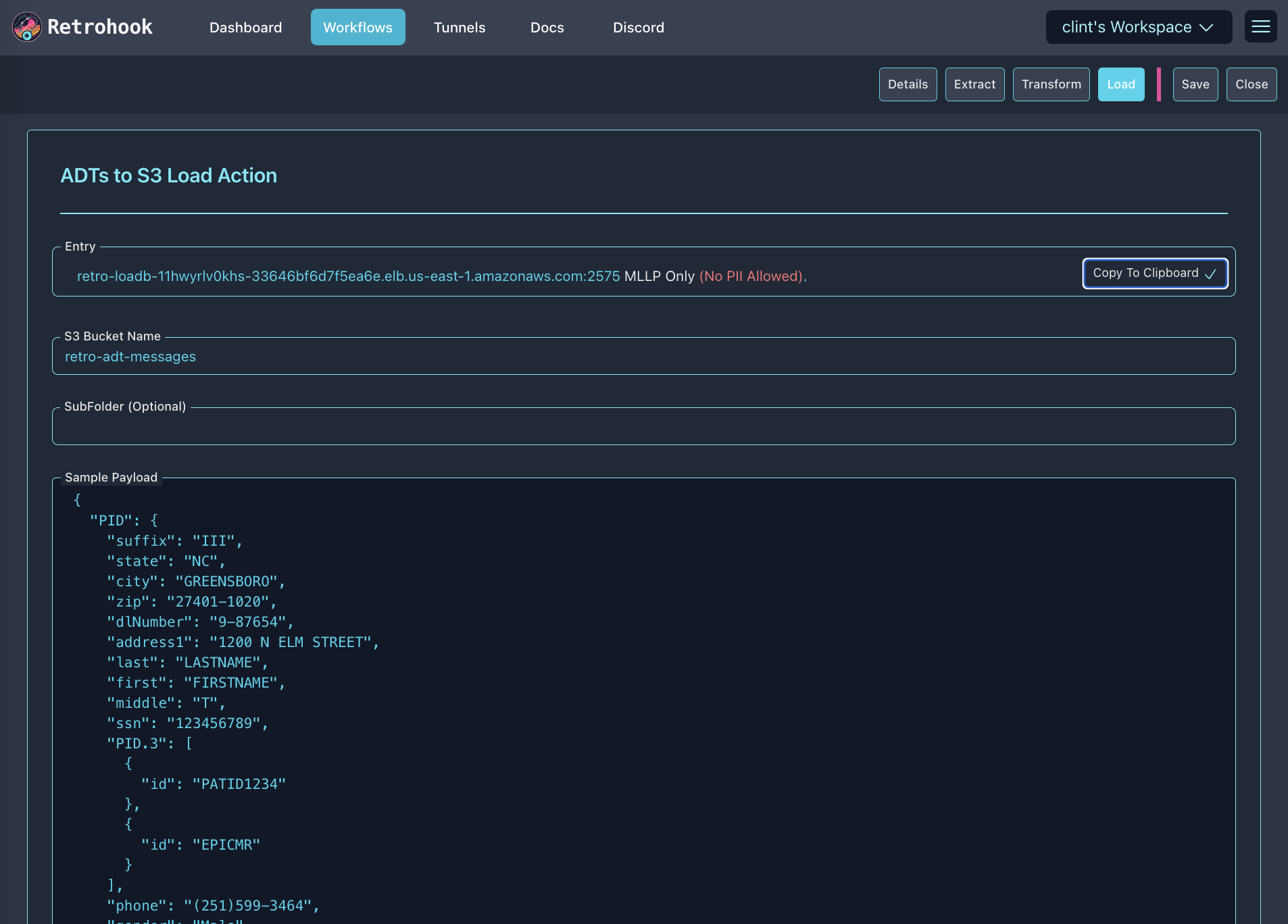Click the "zip": "27401-1020" line
This screenshot has height=924, width=1288.
coord(192,602)
